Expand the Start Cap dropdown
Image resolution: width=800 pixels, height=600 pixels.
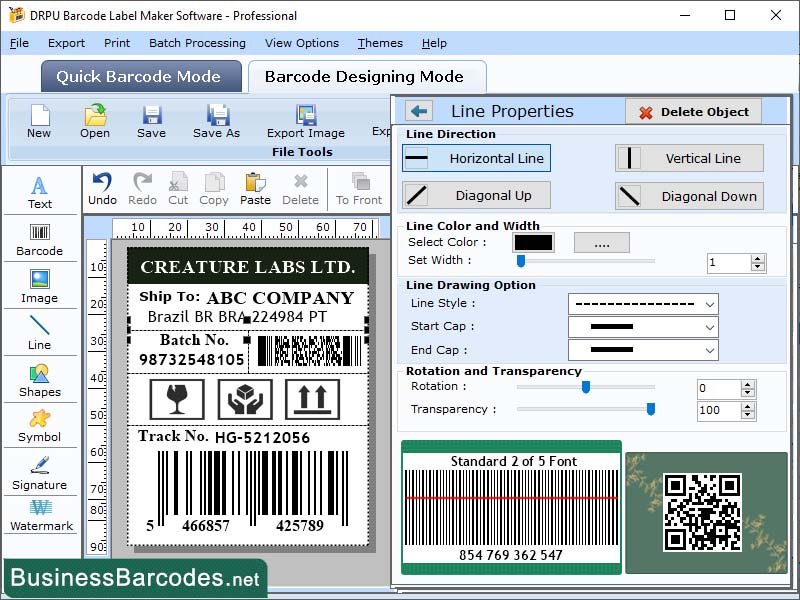click(643, 326)
